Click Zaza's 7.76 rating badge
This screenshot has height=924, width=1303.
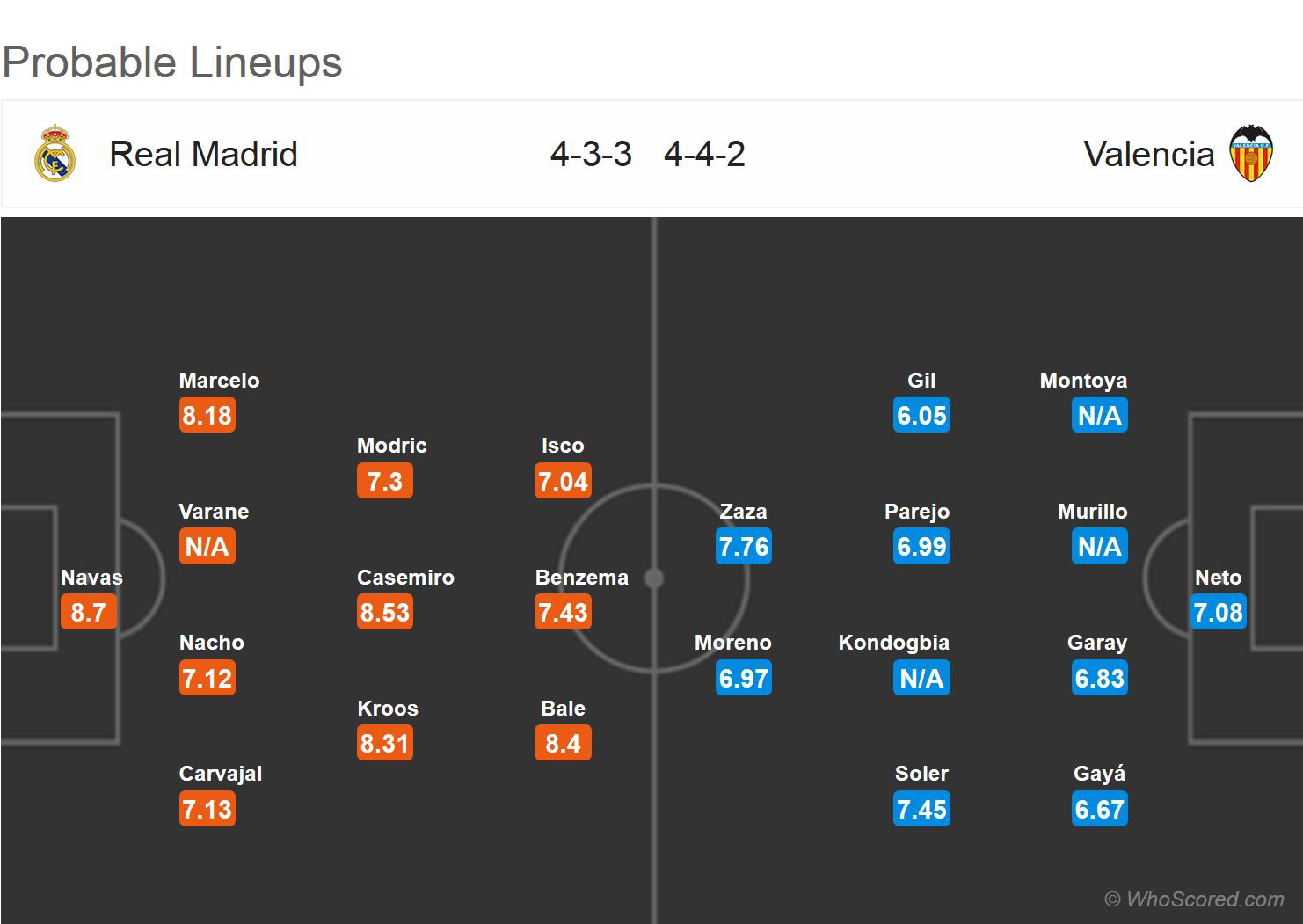tap(744, 547)
